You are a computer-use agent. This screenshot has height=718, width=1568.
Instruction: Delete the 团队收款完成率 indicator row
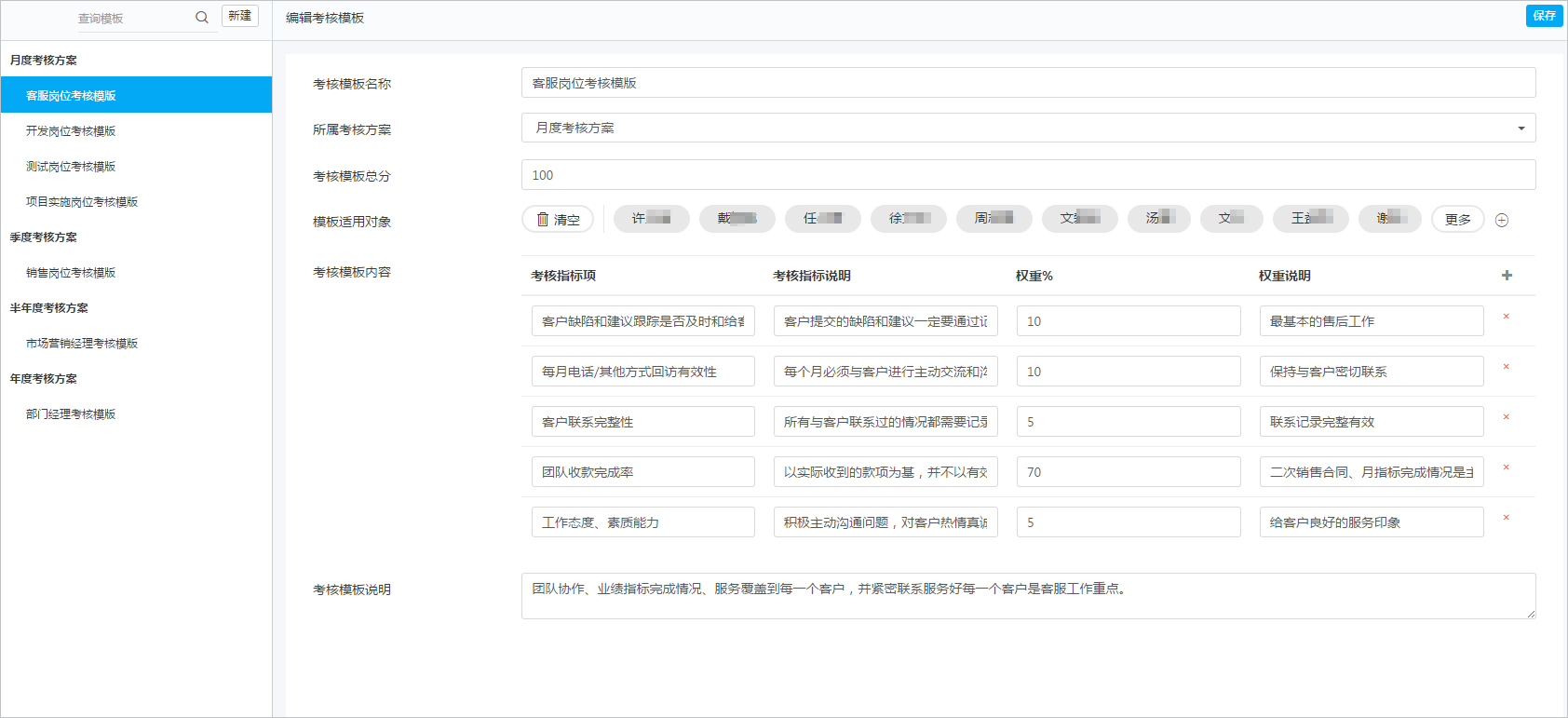1506,467
